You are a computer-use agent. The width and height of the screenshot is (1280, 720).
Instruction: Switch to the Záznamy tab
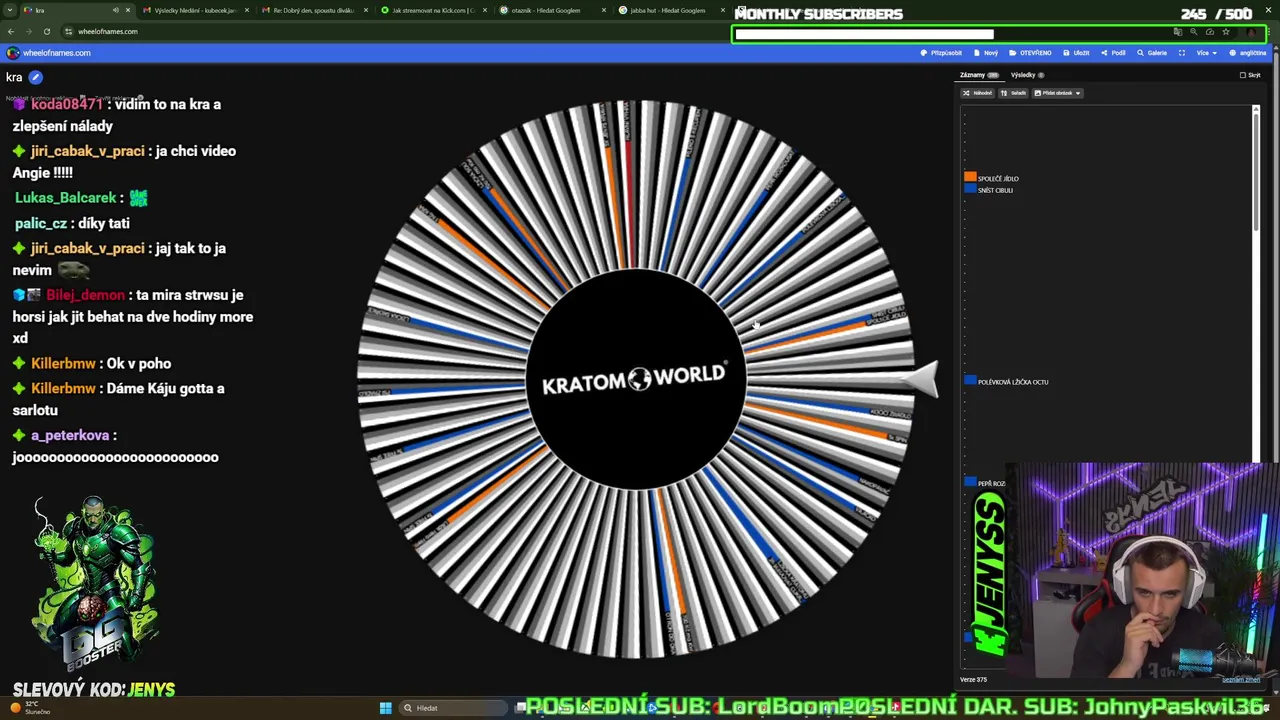(979, 75)
